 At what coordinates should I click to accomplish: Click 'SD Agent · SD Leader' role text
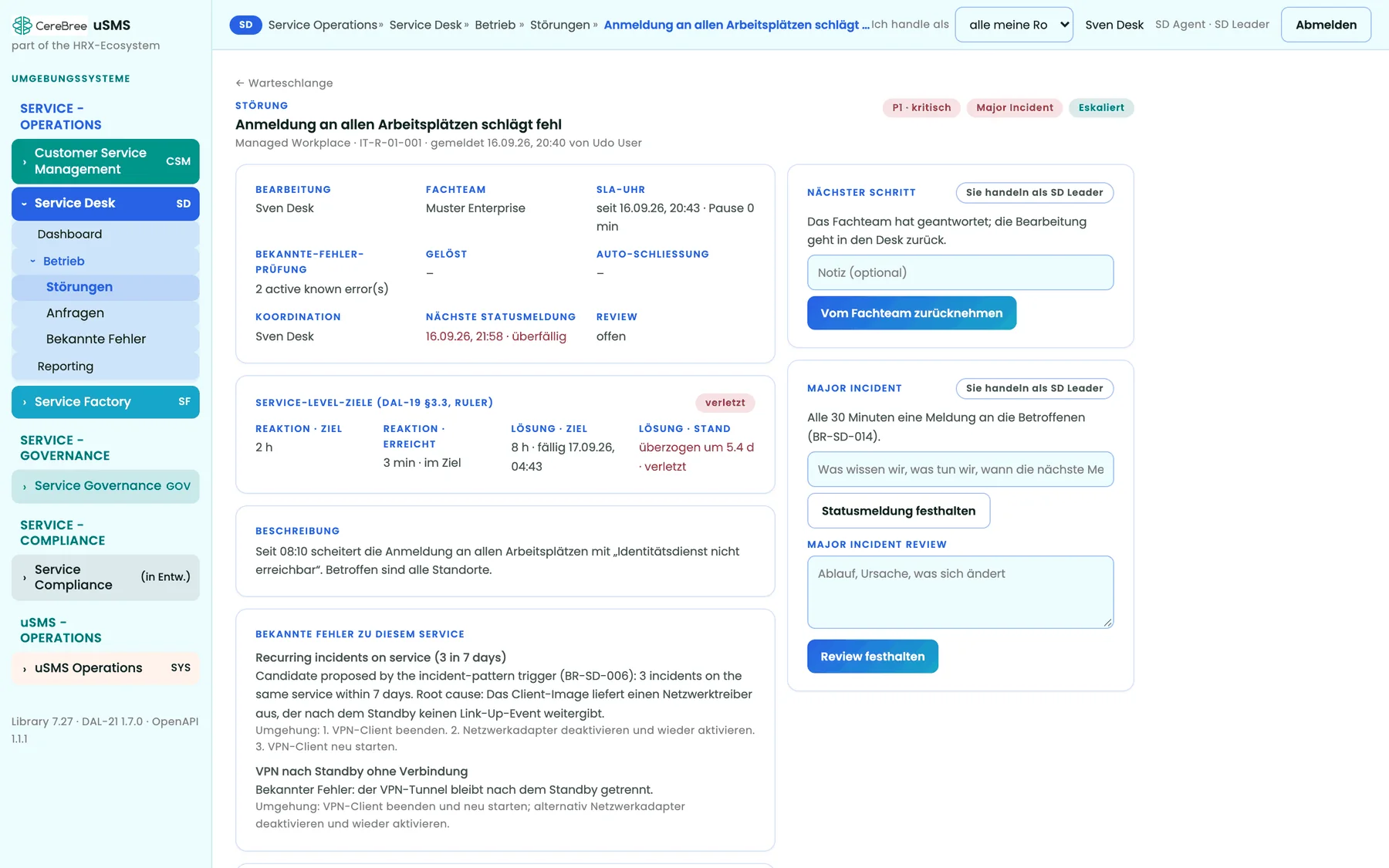[x=1212, y=25]
